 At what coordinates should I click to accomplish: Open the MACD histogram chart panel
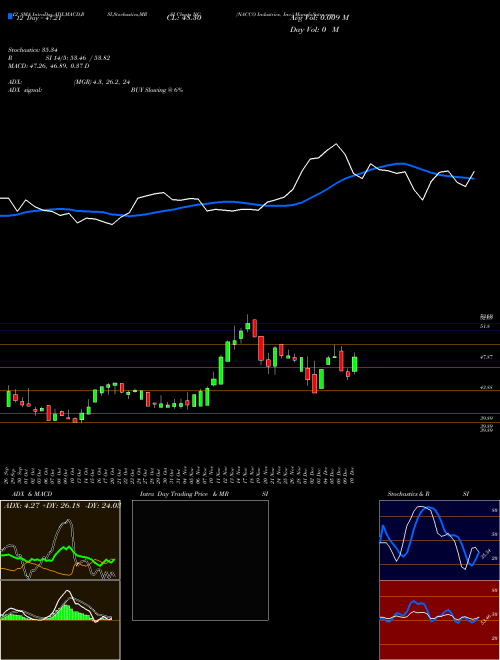[60, 620]
